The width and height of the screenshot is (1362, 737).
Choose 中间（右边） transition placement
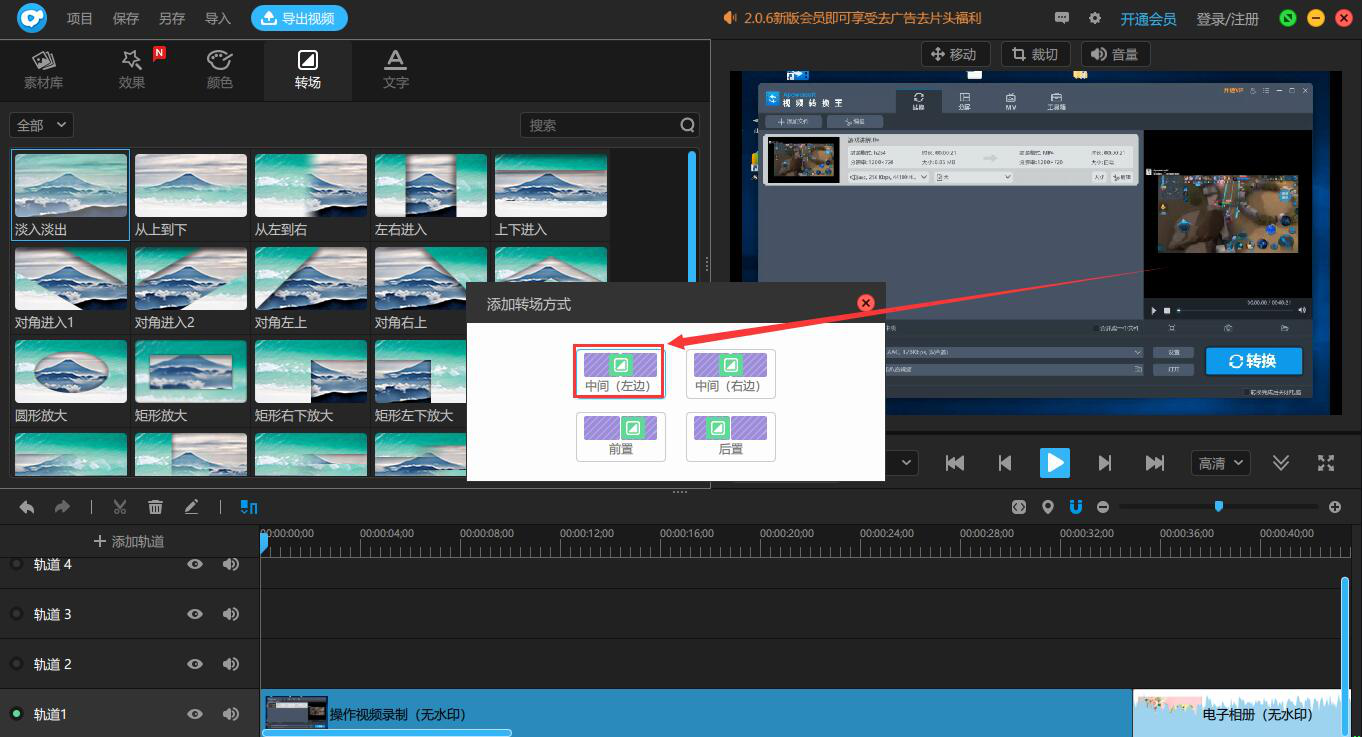point(730,373)
